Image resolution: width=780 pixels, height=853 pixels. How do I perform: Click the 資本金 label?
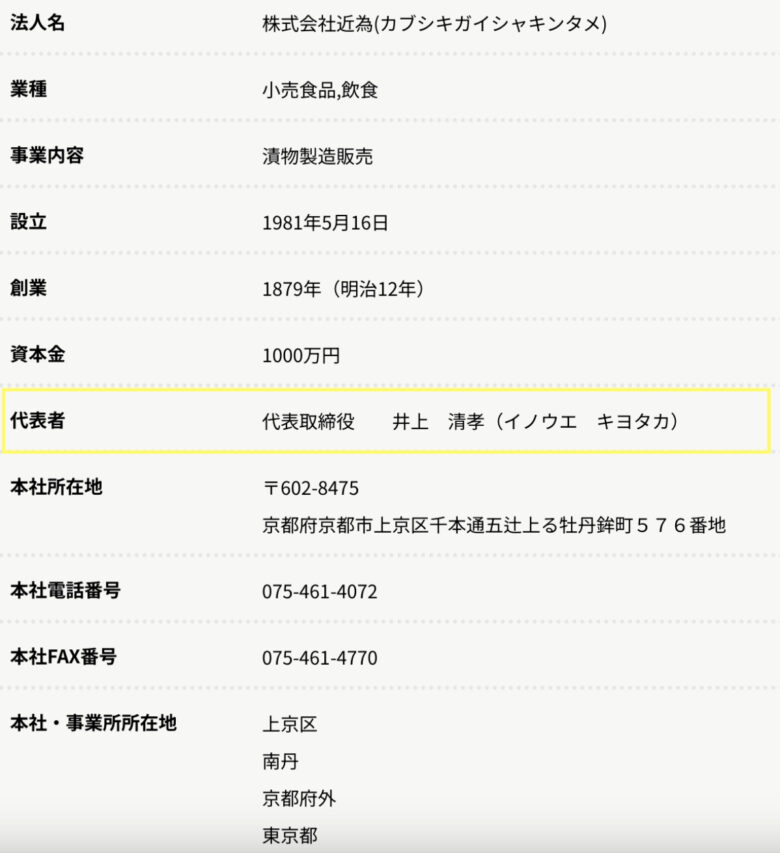coord(38,355)
